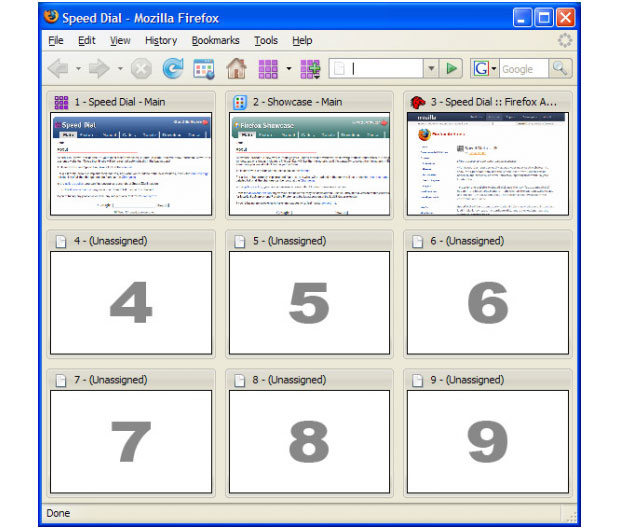The width and height of the screenshot is (620, 530).
Task: Click the Firefox logo in the title bar
Action: point(51,17)
